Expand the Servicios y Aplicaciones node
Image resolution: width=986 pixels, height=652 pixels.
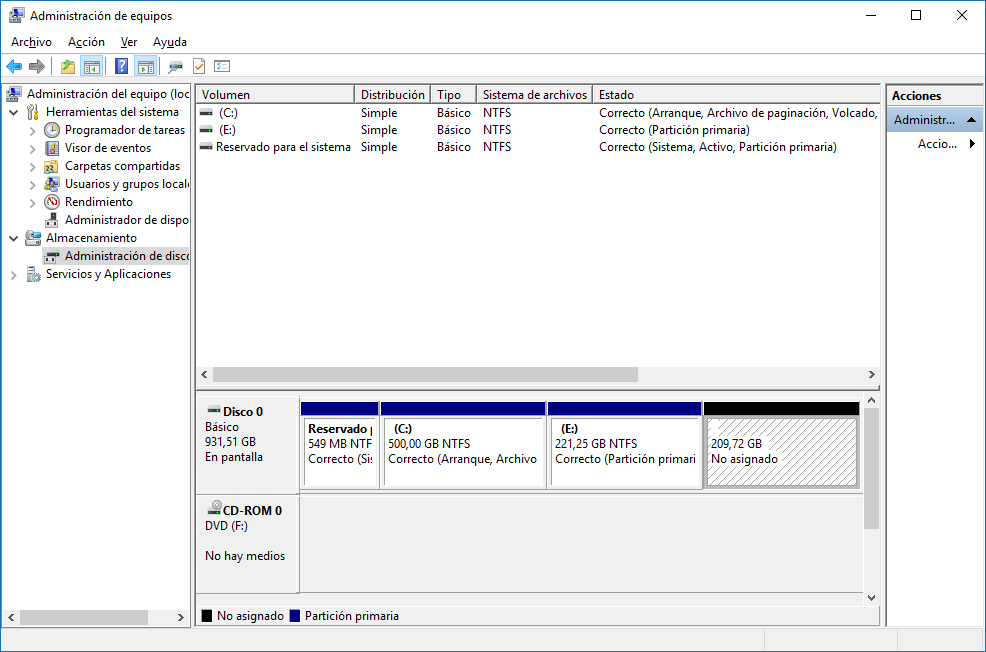coord(14,275)
